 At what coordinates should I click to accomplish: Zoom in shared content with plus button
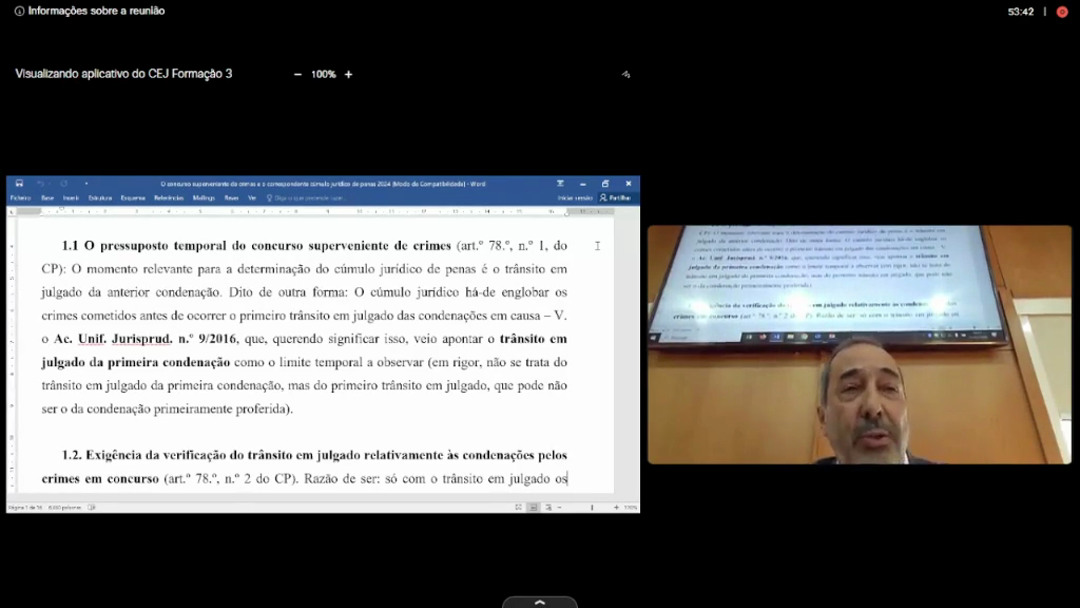[348, 74]
